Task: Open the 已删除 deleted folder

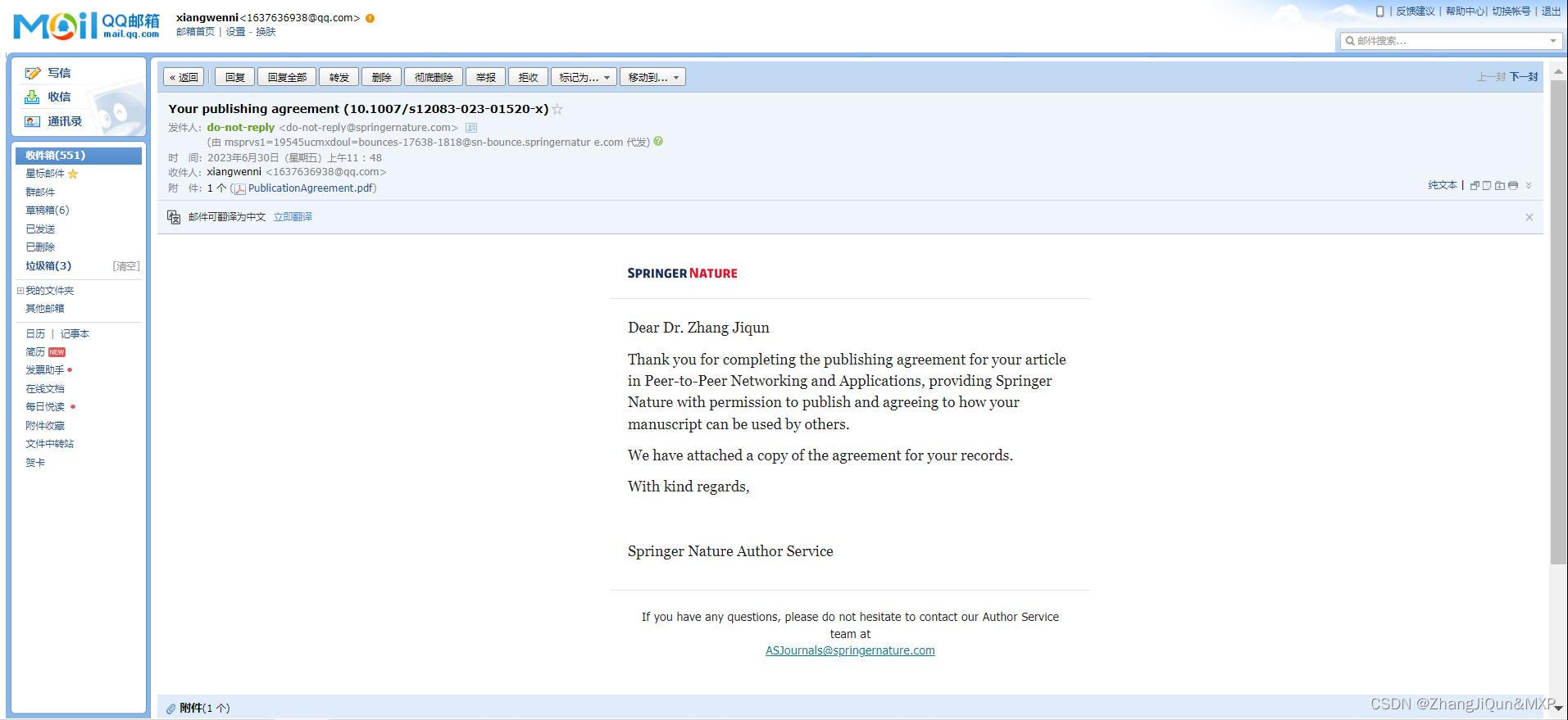Action: (x=40, y=247)
